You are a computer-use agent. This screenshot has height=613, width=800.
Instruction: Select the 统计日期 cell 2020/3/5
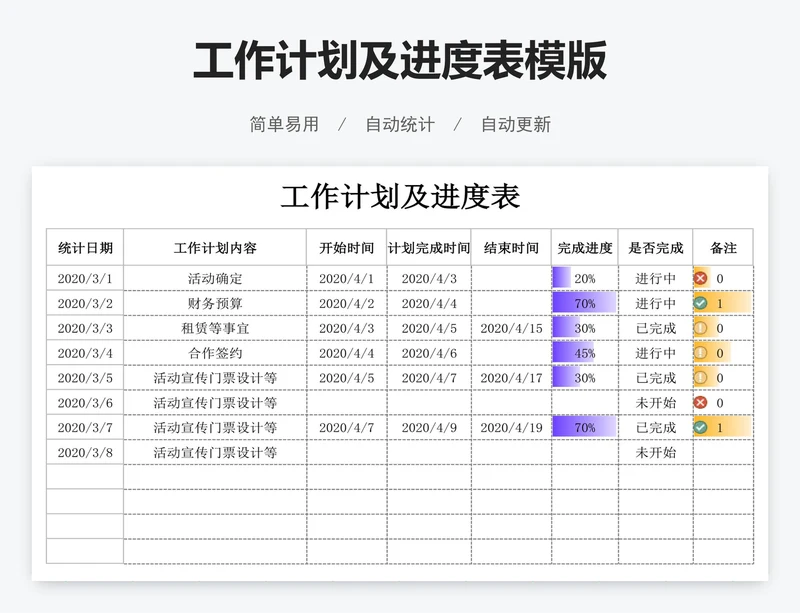pyautogui.click(x=85, y=378)
